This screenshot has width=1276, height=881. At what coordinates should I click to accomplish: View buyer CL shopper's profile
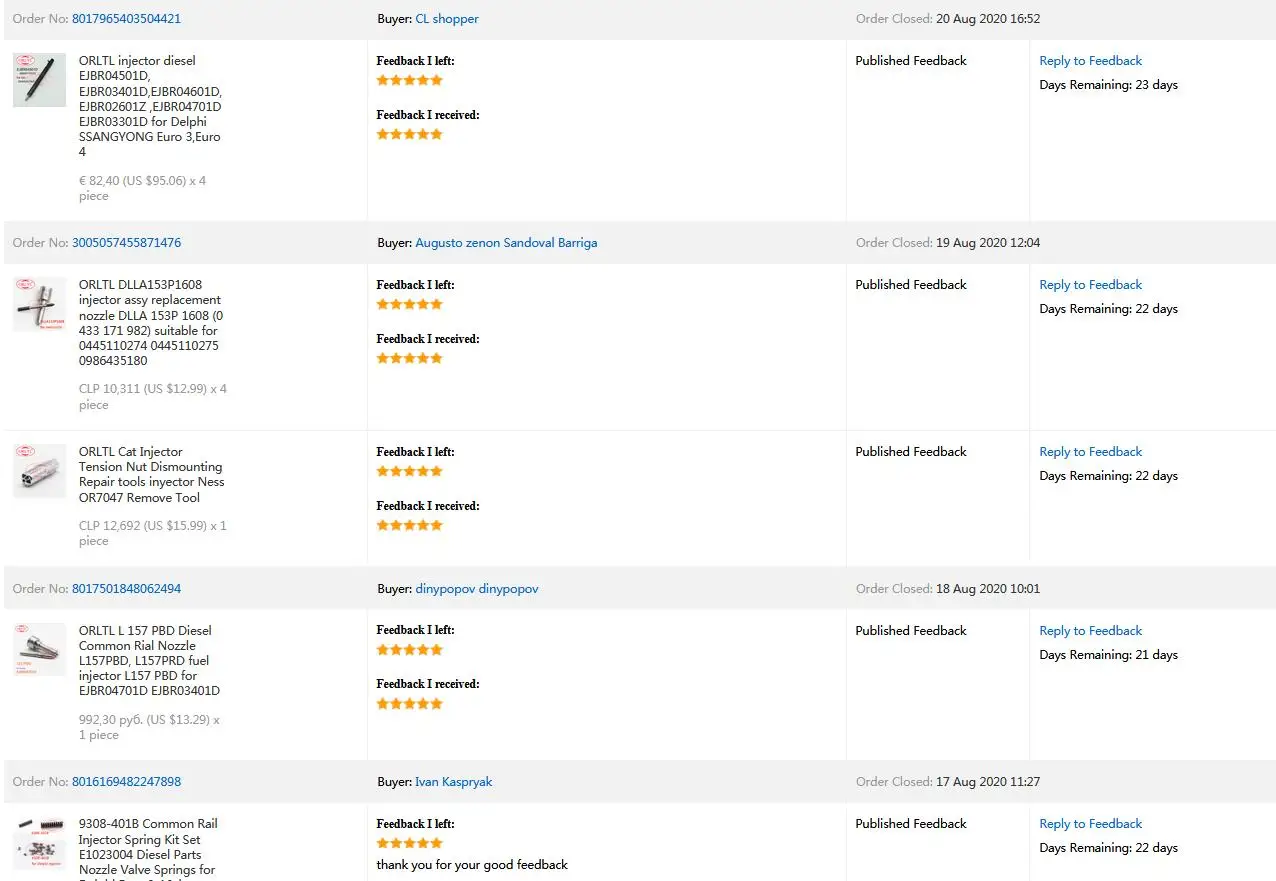pos(447,19)
